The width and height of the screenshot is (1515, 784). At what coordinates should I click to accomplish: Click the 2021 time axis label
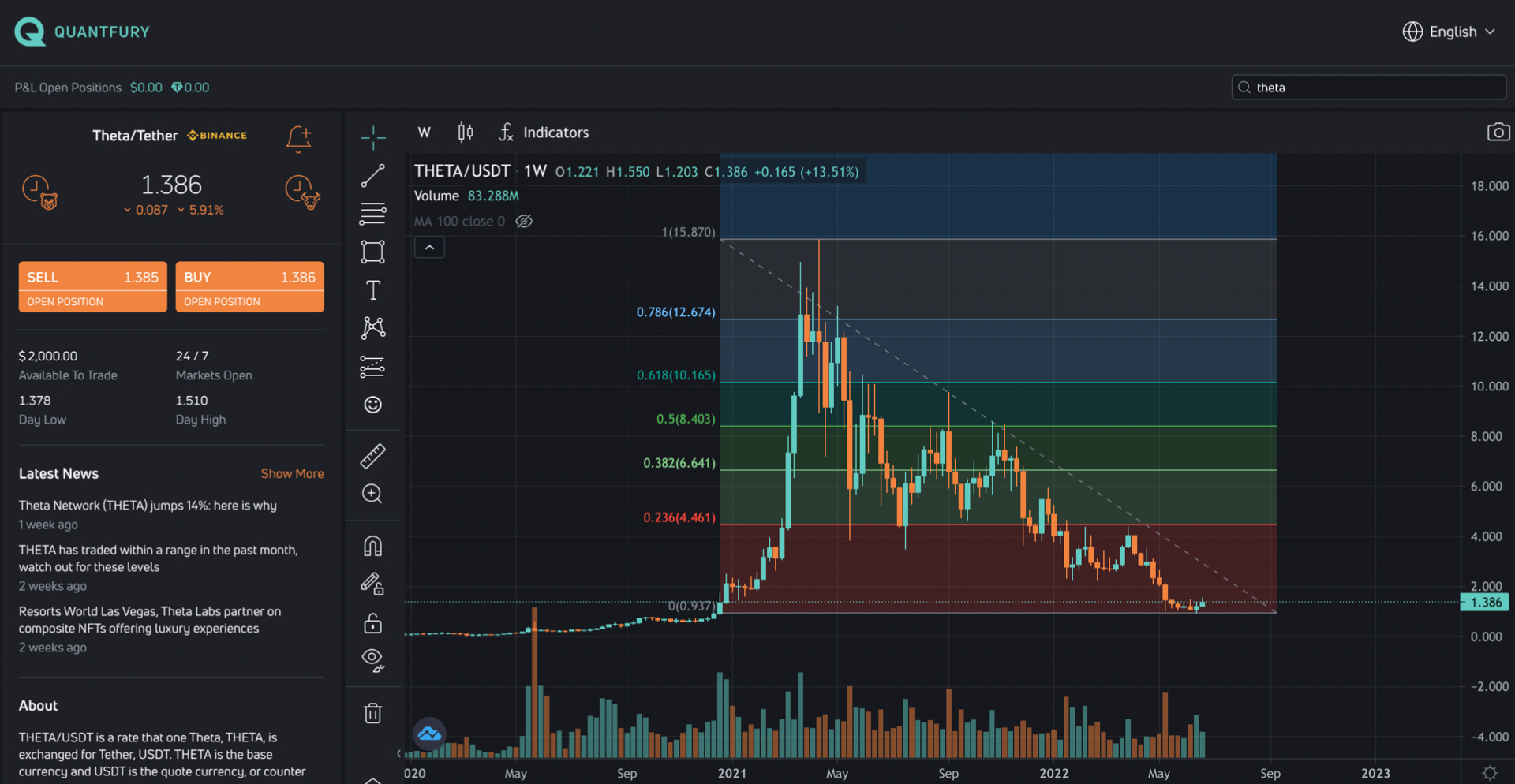coord(731,774)
